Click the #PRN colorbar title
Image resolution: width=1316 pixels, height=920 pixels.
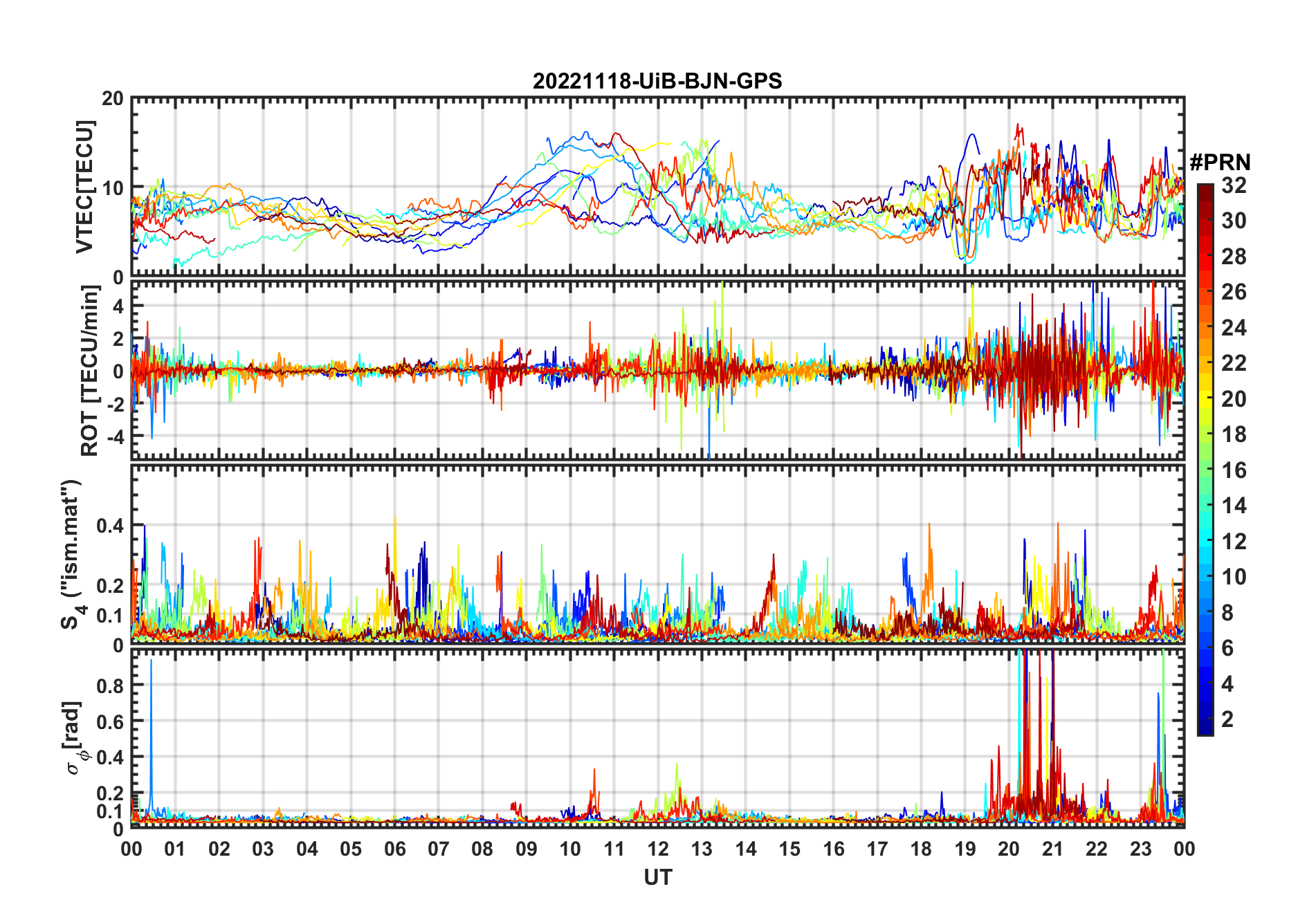tap(1220, 163)
